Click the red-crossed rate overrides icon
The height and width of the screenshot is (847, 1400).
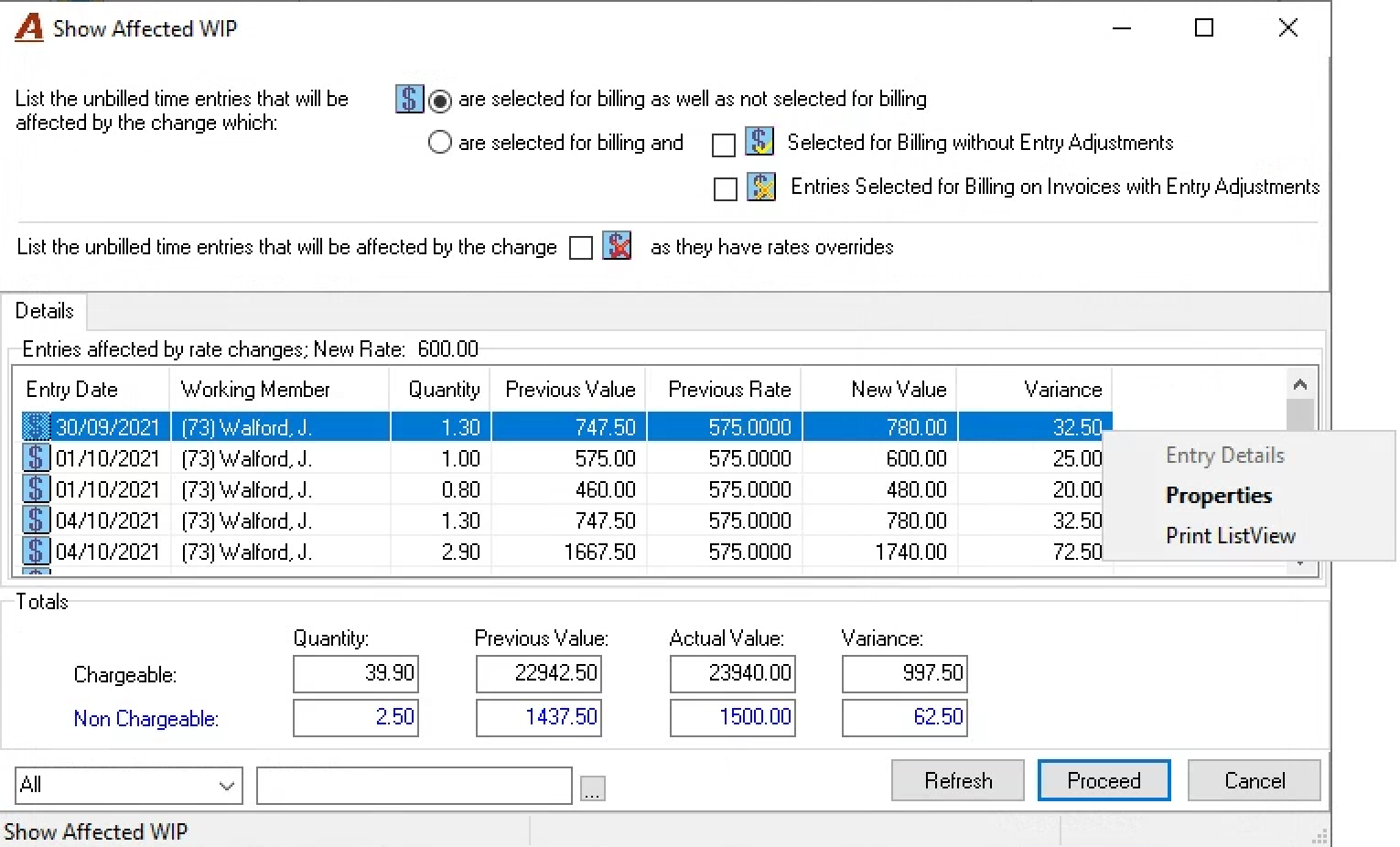[618, 246]
